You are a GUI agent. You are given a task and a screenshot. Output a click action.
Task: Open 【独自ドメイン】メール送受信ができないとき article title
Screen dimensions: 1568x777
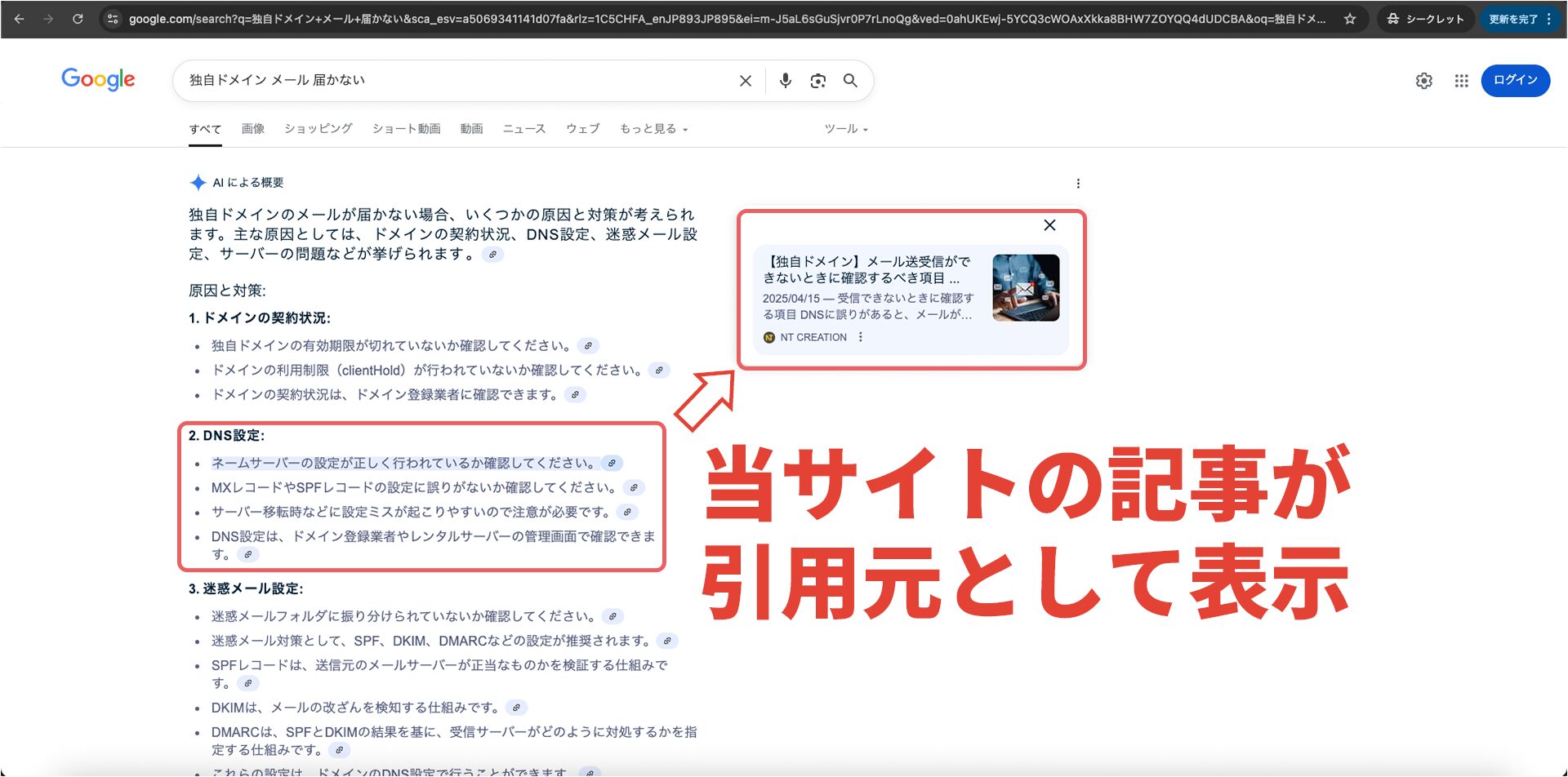coord(866,269)
